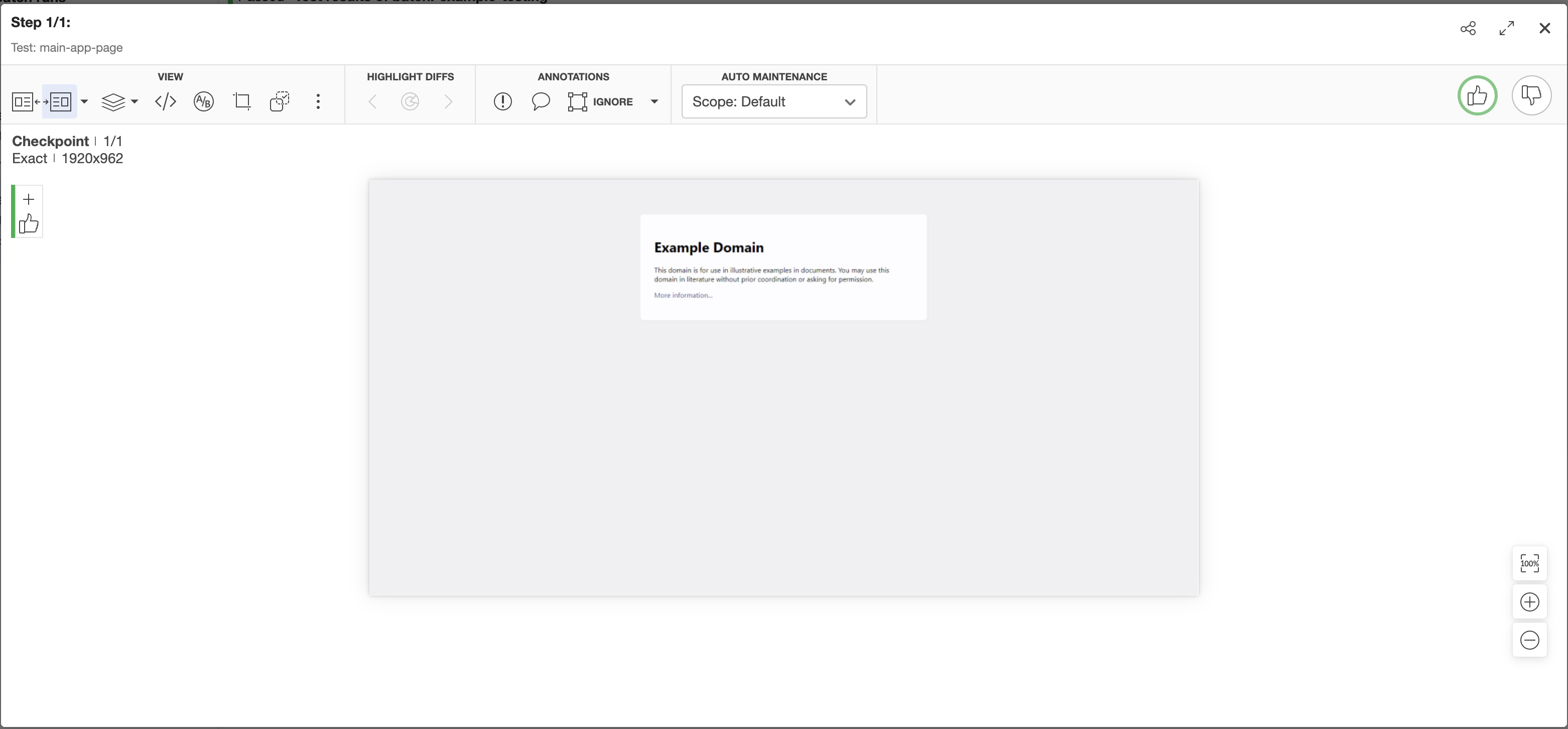
Task: Open the layers view tool
Action: [114, 101]
